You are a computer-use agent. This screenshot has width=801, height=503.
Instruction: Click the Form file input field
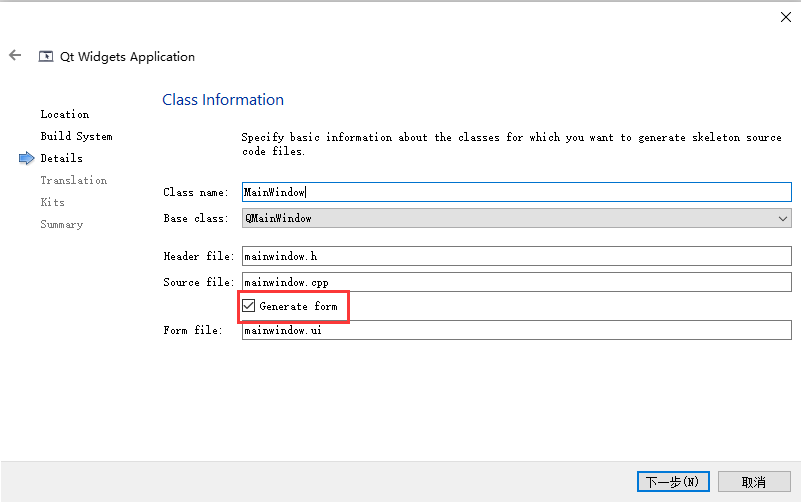(x=516, y=330)
